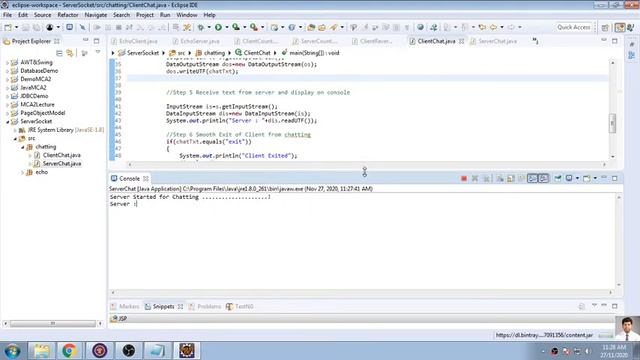
Task: Click Coverage run icon in toolbar
Action: click(x=236, y=27)
